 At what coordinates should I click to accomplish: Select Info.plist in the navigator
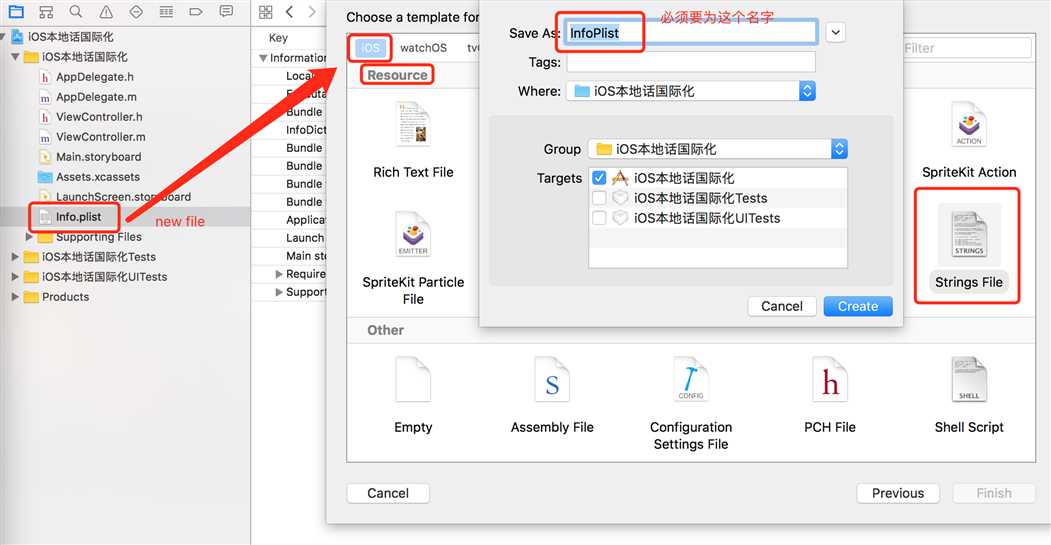(x=78, y=217)
